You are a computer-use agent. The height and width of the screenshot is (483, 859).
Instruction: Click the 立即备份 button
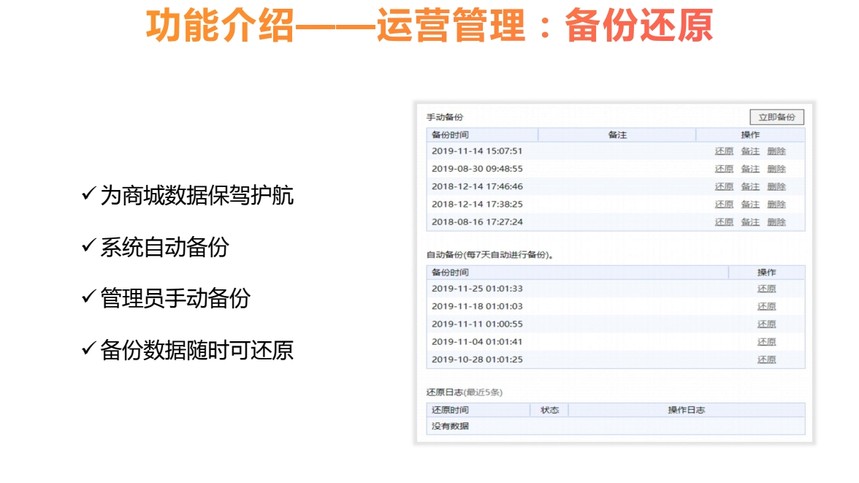point(776,117)
